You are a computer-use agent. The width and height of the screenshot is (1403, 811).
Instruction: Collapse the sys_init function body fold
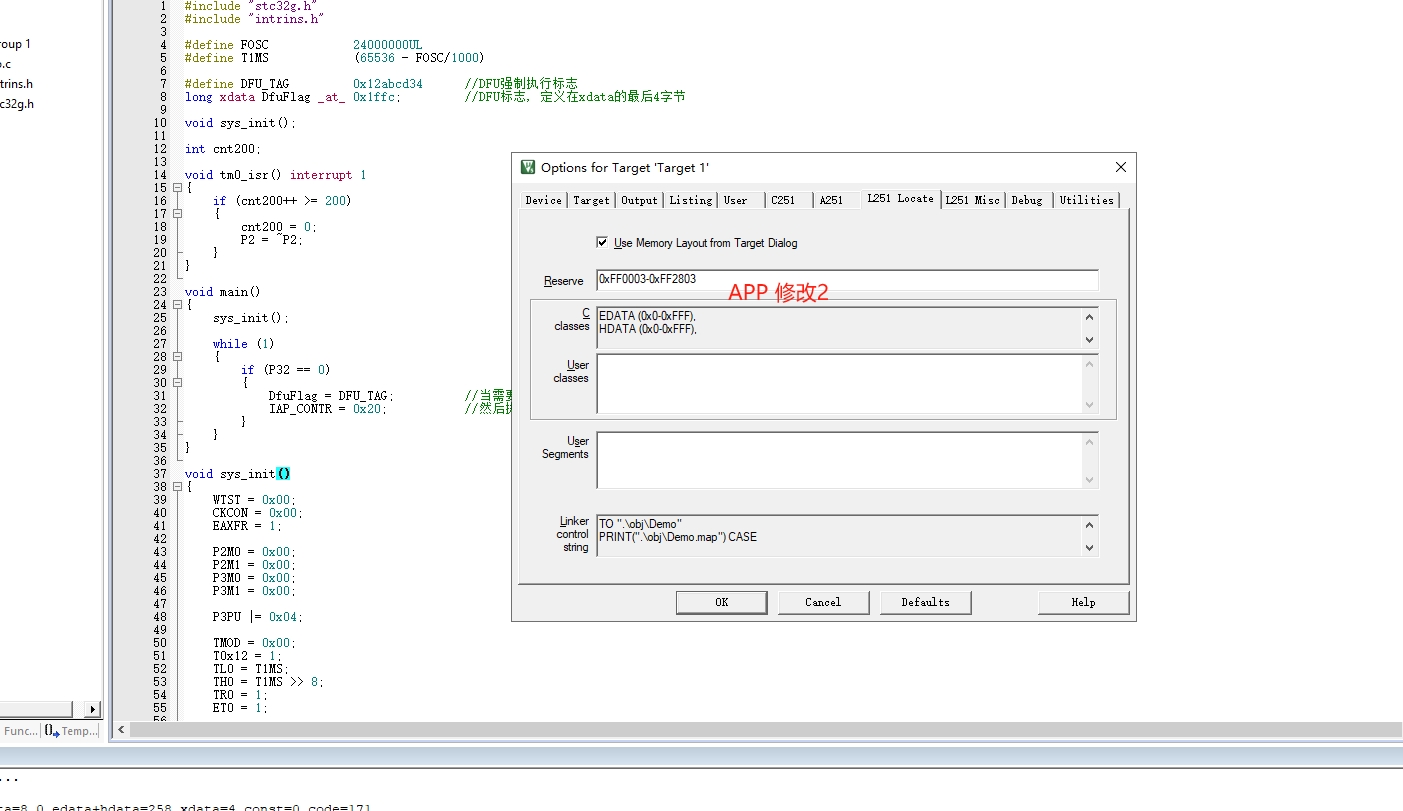coord(177,487)
